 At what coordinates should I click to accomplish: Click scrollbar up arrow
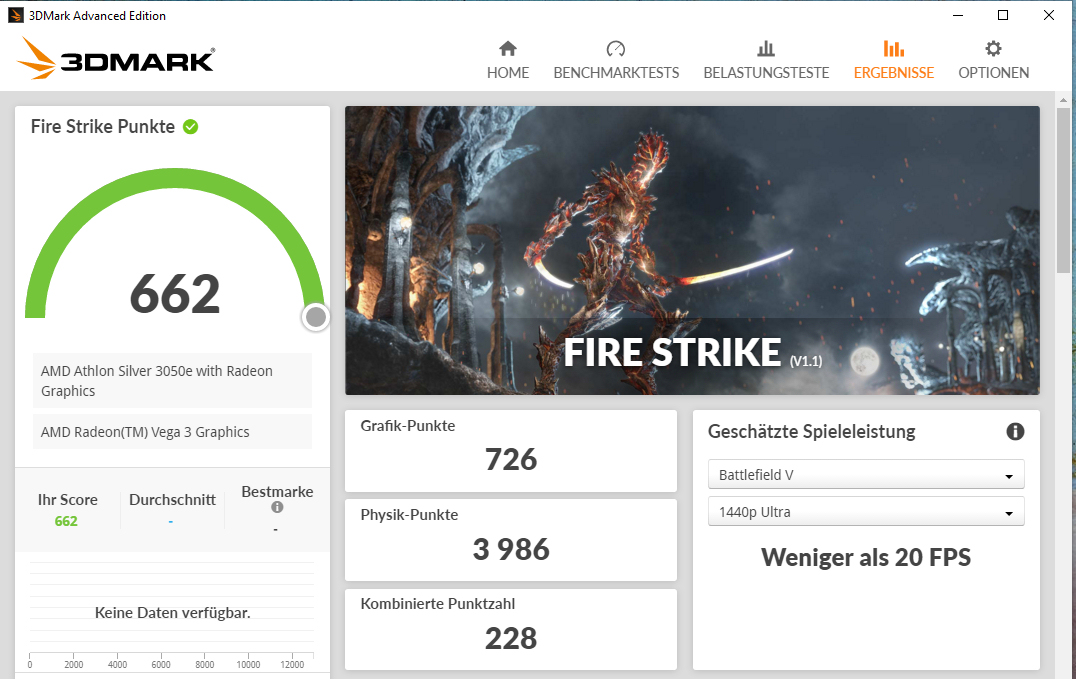1063,100
